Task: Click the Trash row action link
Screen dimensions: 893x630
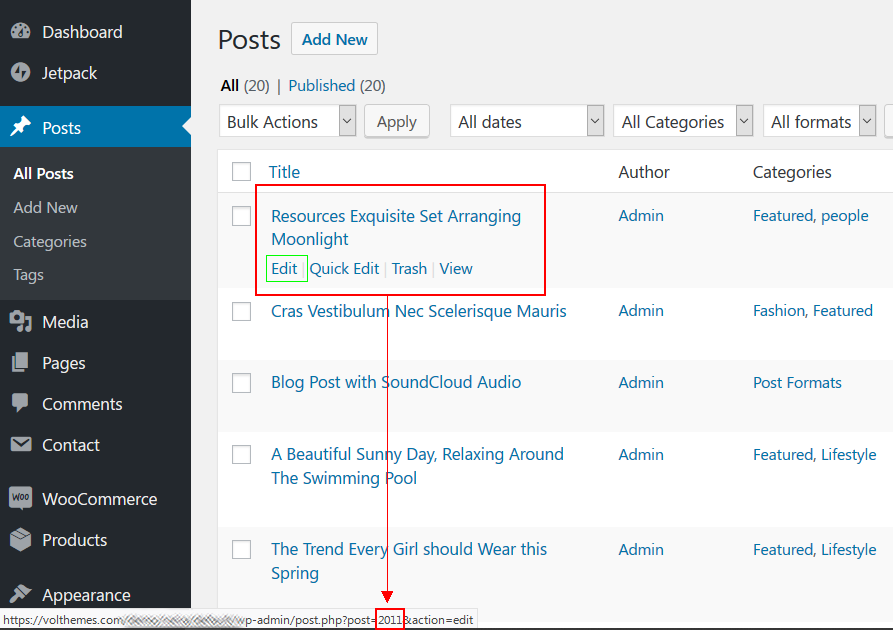Action: pos(409,268)
